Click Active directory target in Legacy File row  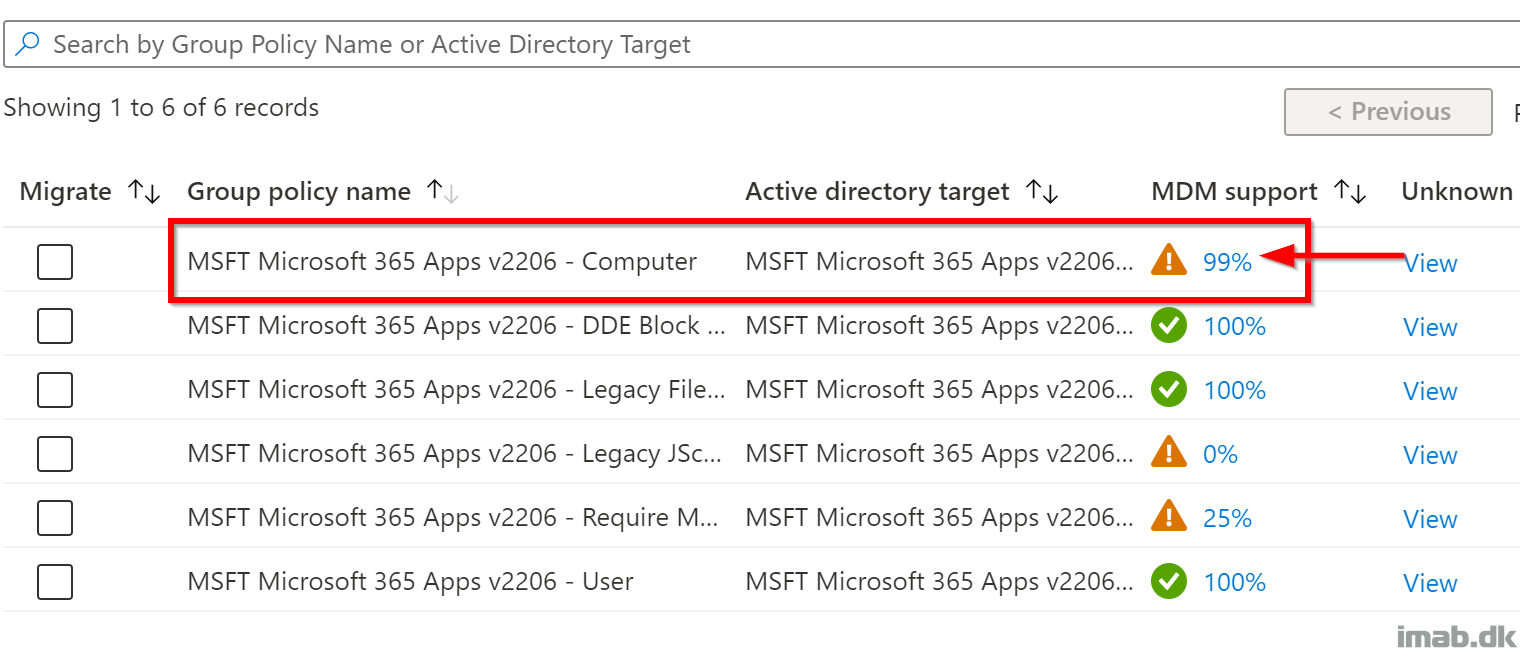940,390
